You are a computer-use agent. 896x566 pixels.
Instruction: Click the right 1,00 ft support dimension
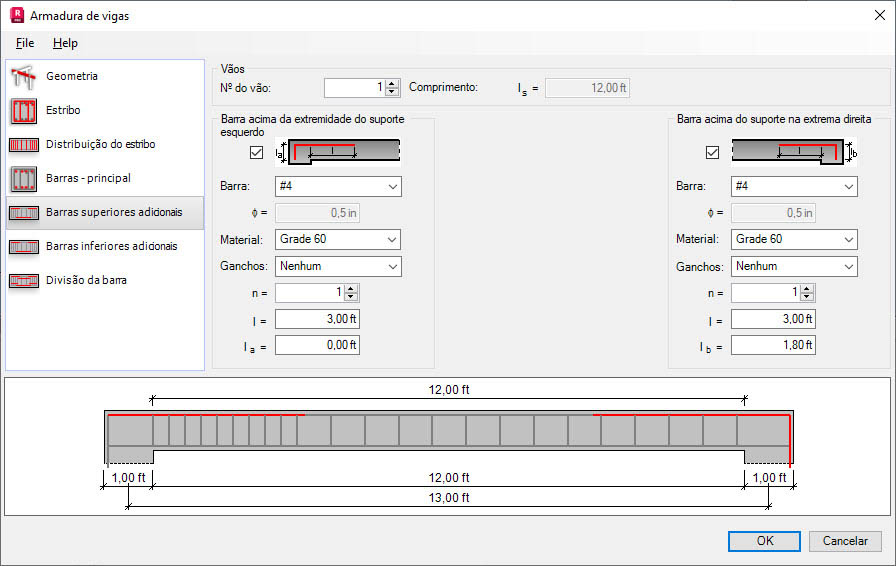(x=769, y=477)
